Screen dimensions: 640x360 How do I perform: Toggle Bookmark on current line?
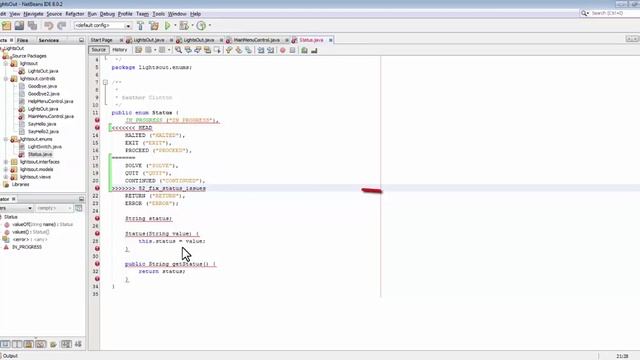point(248,50)
